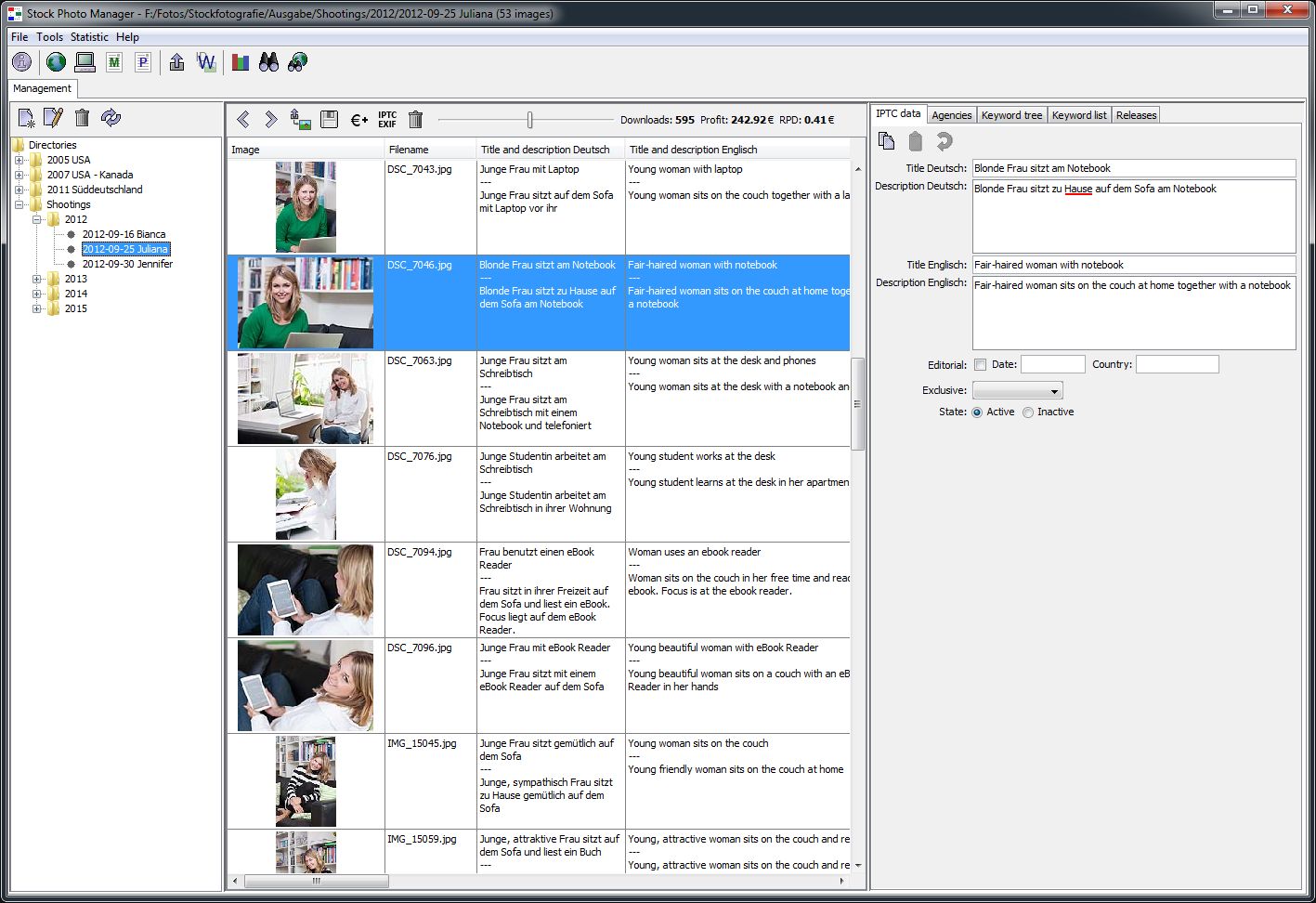Click the globe with binoculars icon
1316x903 pixels.
(298, 62)
